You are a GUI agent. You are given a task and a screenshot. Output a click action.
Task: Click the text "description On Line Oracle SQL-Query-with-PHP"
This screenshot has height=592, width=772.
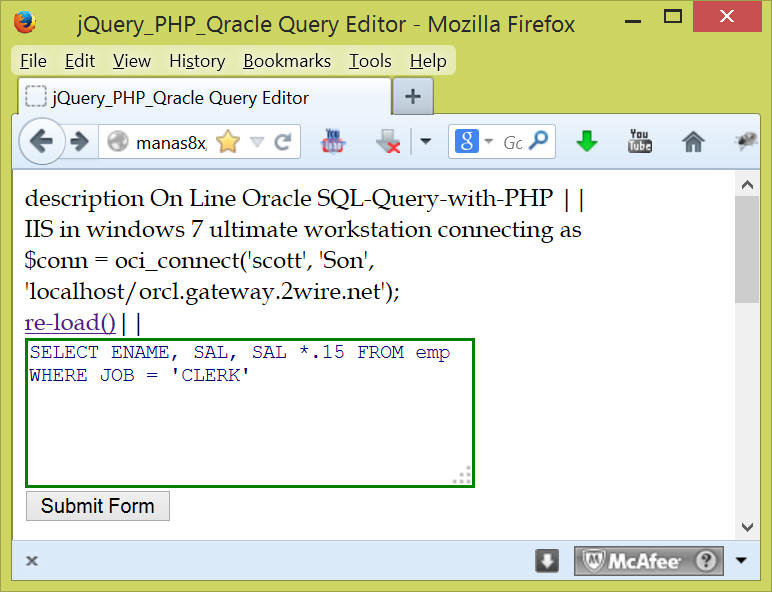coord(289,198)
